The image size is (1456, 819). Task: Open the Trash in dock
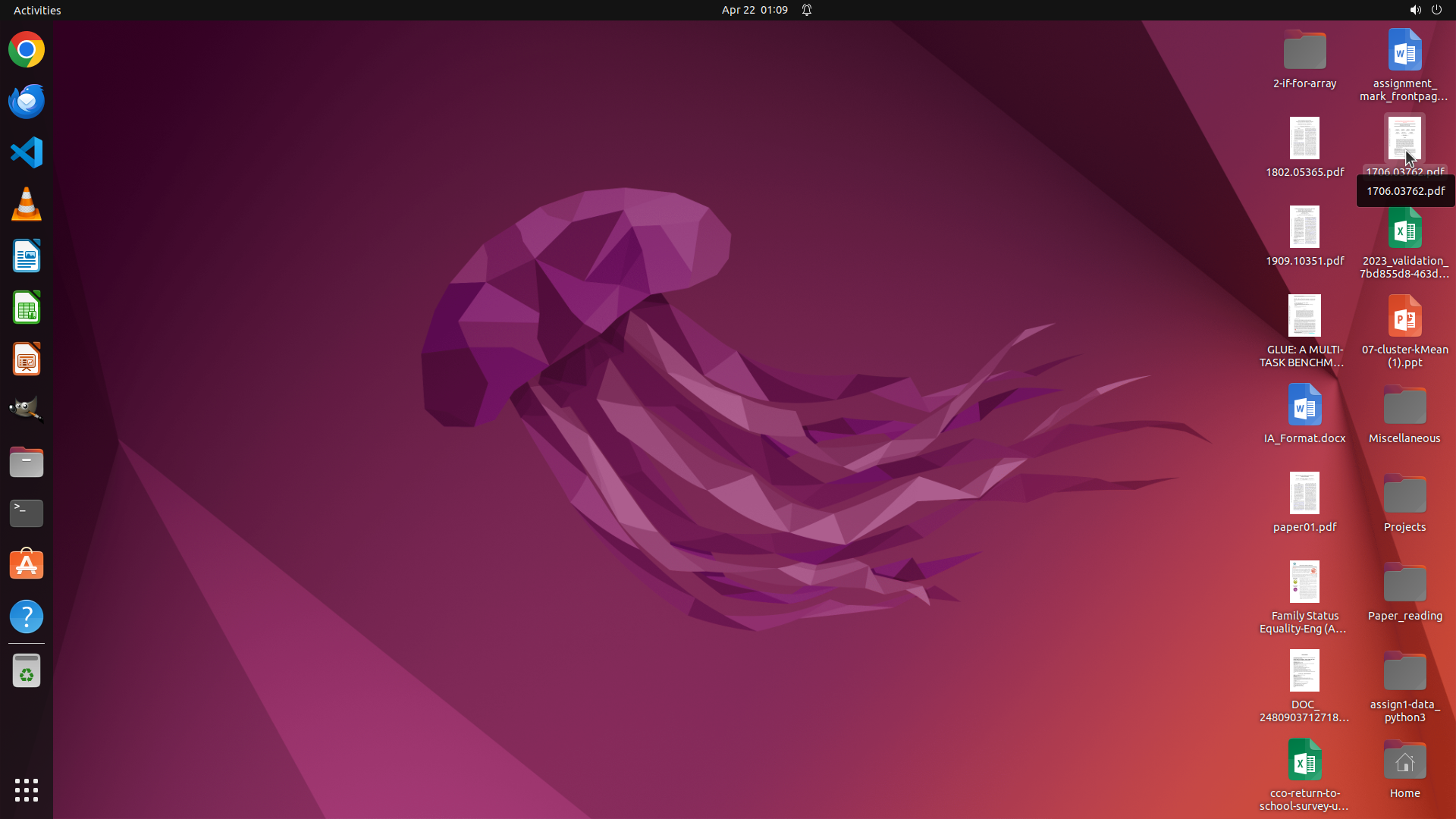point(27,671)
